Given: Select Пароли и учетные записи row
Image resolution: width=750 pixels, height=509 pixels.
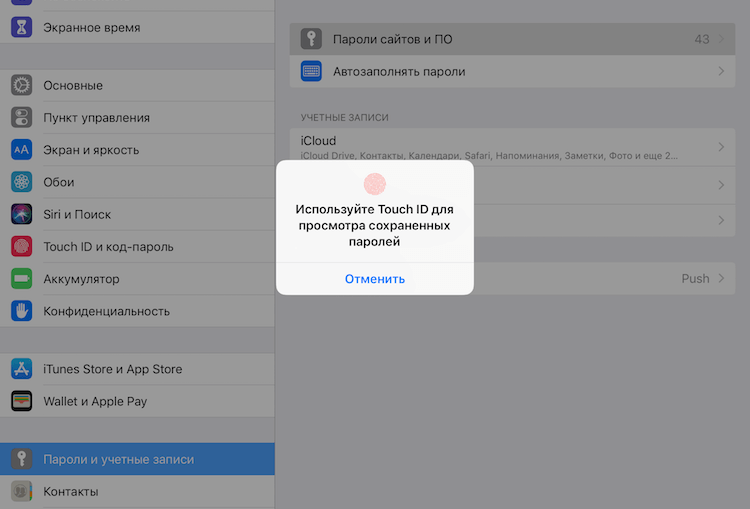Looking at the screenshot, I should 137,459.
